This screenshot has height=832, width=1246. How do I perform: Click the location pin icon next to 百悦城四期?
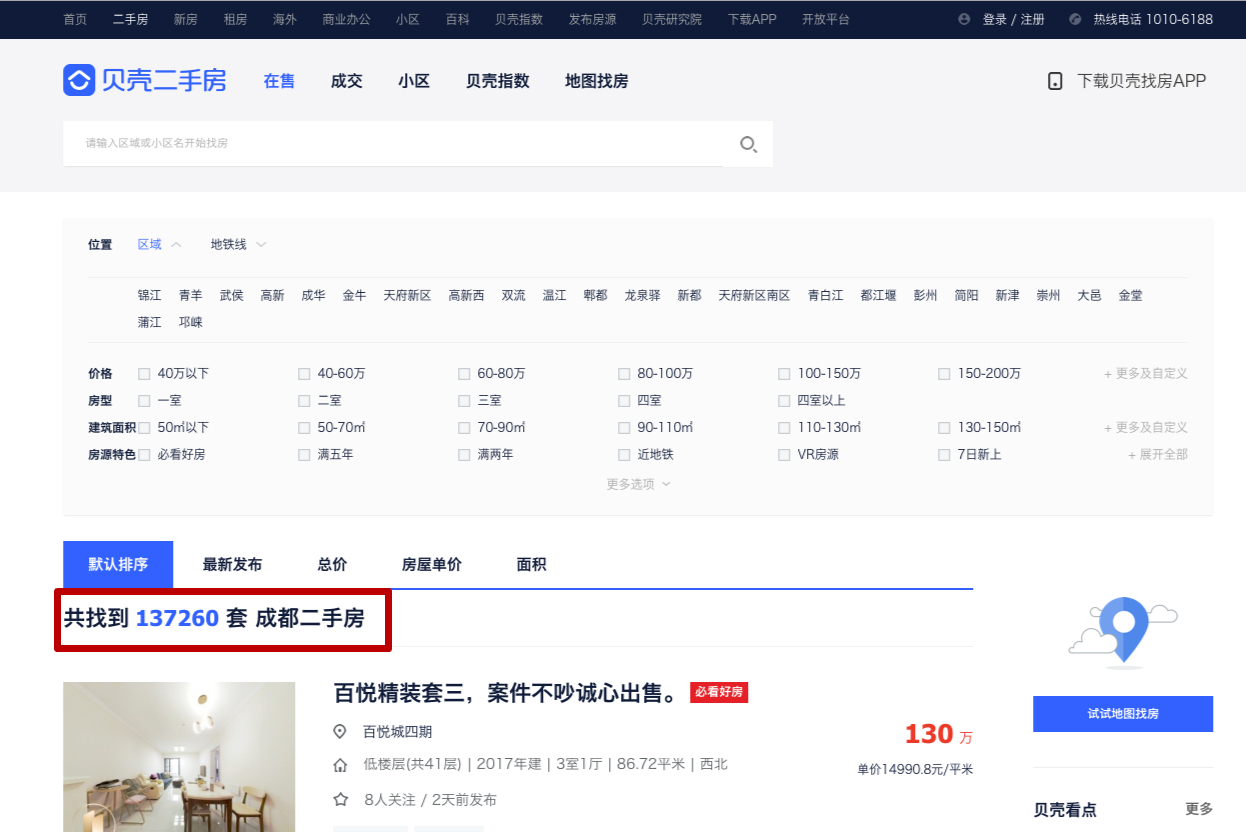(340, 732)
